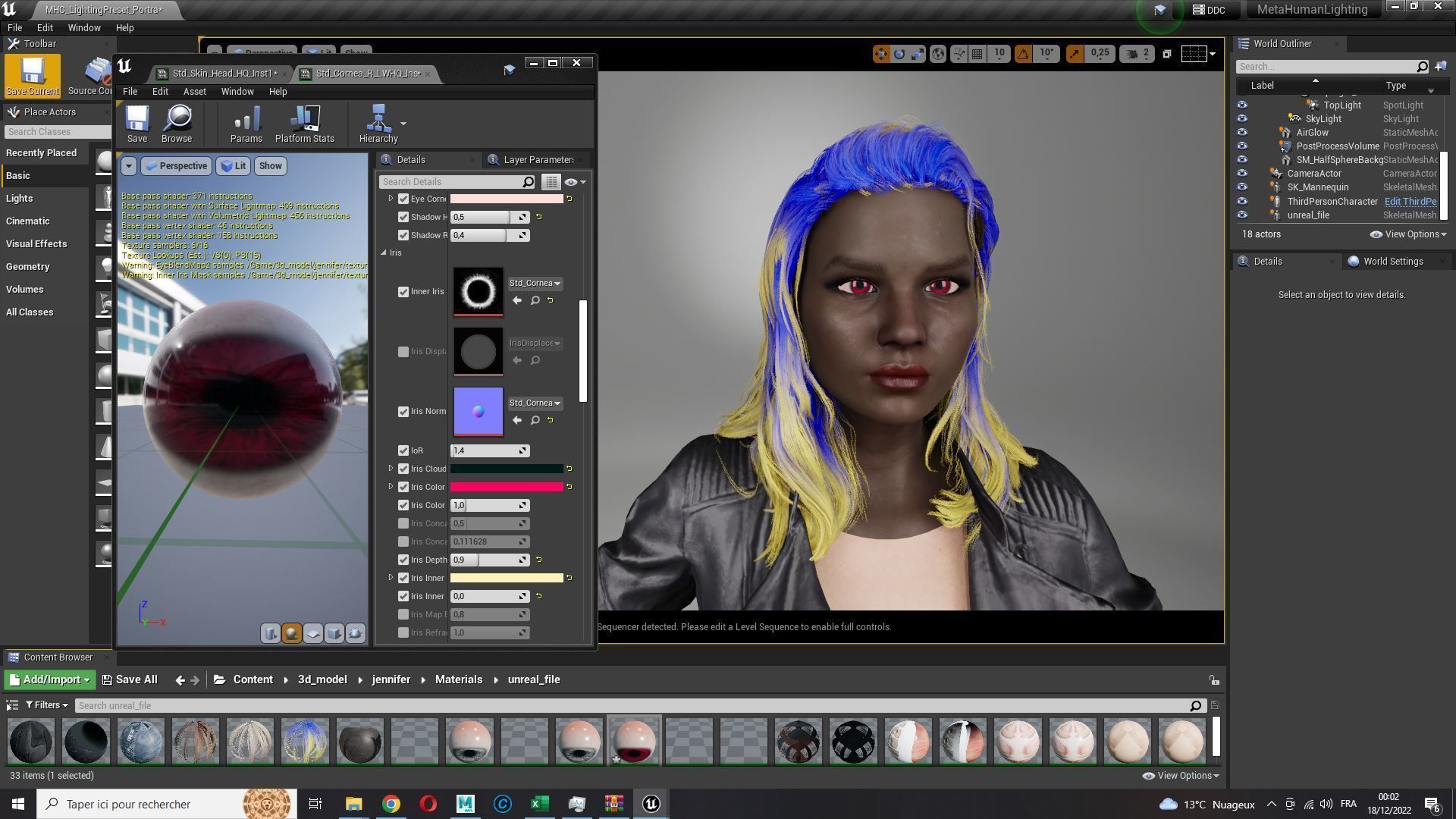Open Iris Normal texture dropdown
1456x819 pixels.
pos(535,403)
